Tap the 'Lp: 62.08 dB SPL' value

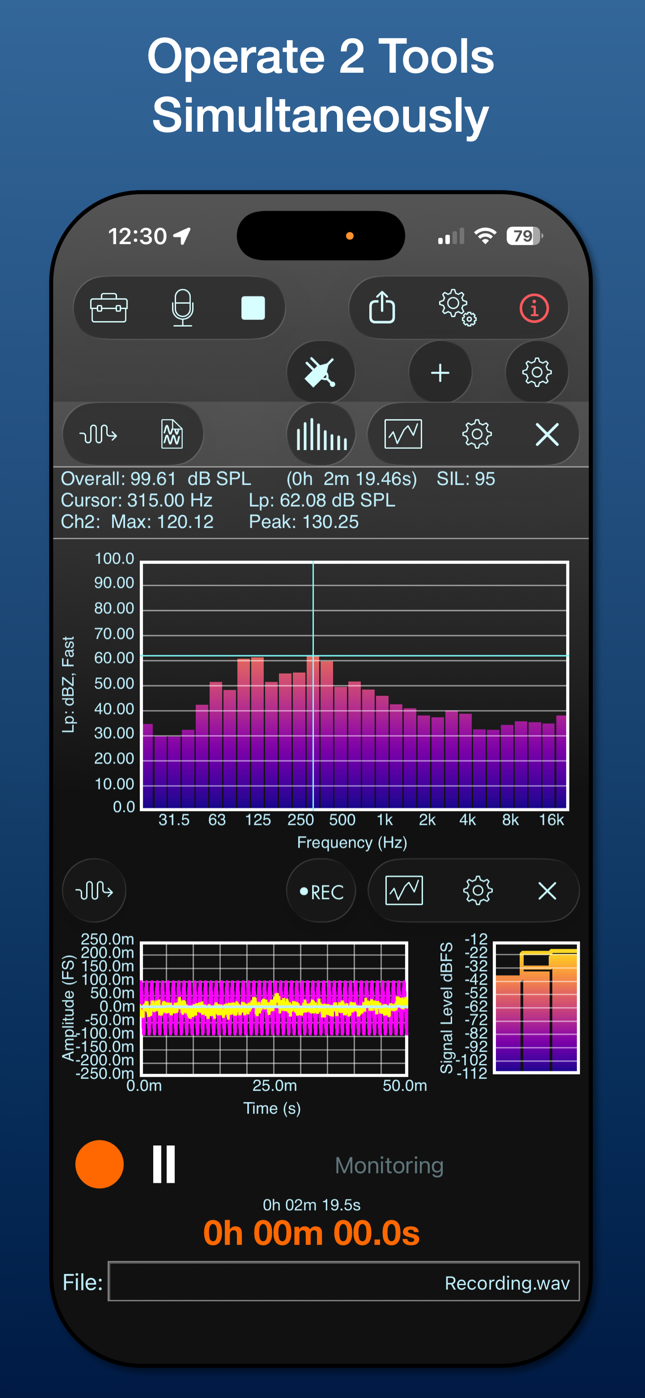pos(321,500)
